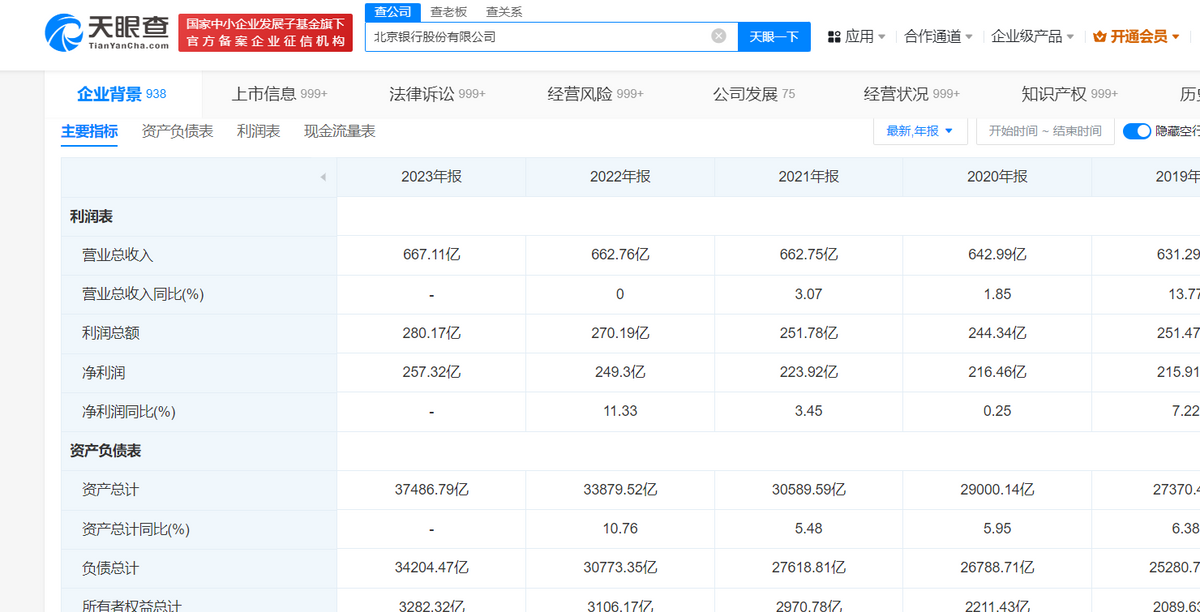Viewport: 1200px width, 612px height.
Task: Open the 资产负债表 sub-tab
Action: pos(178,131)
